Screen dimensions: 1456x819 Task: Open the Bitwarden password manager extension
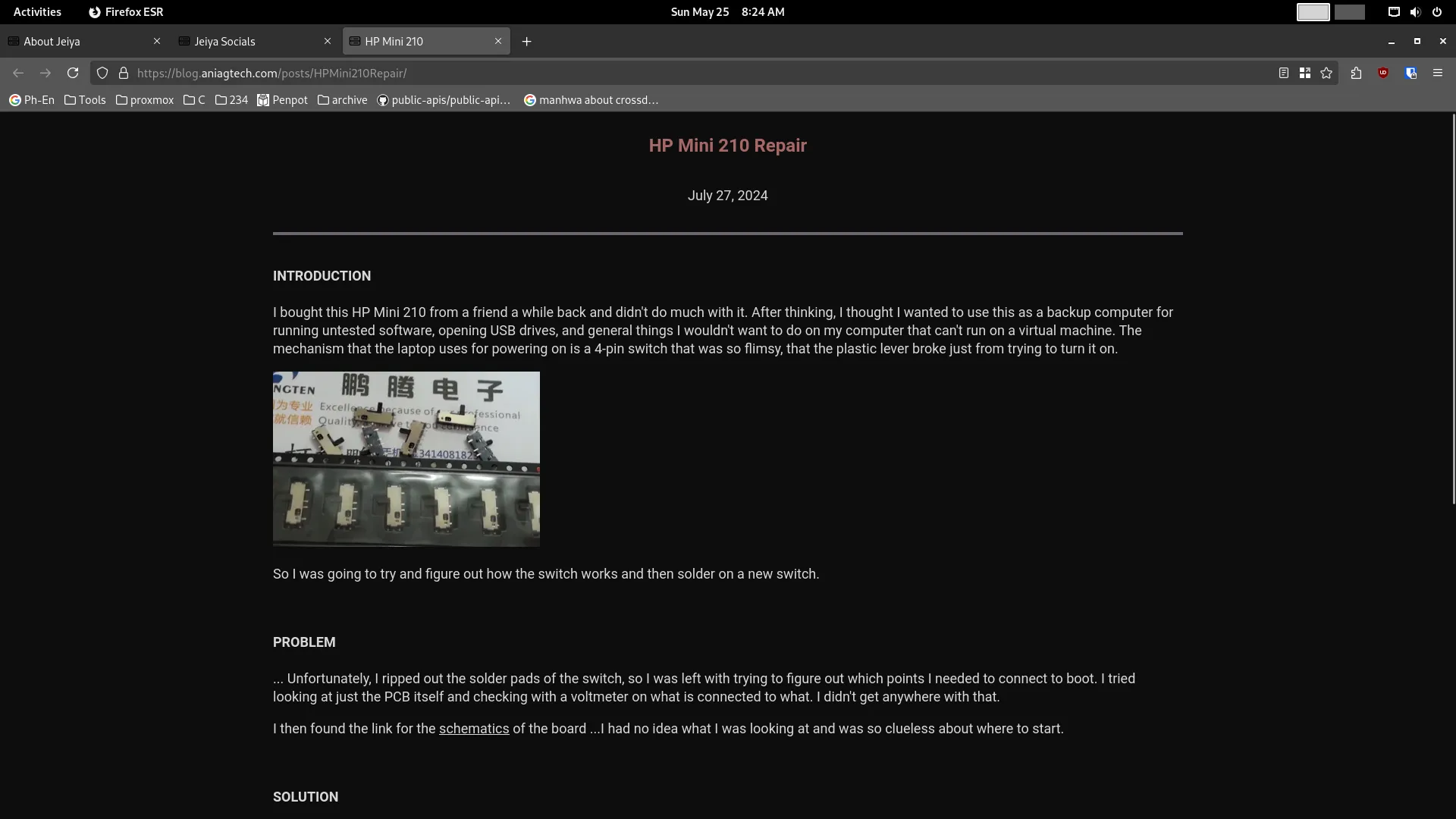(1411, 73)
